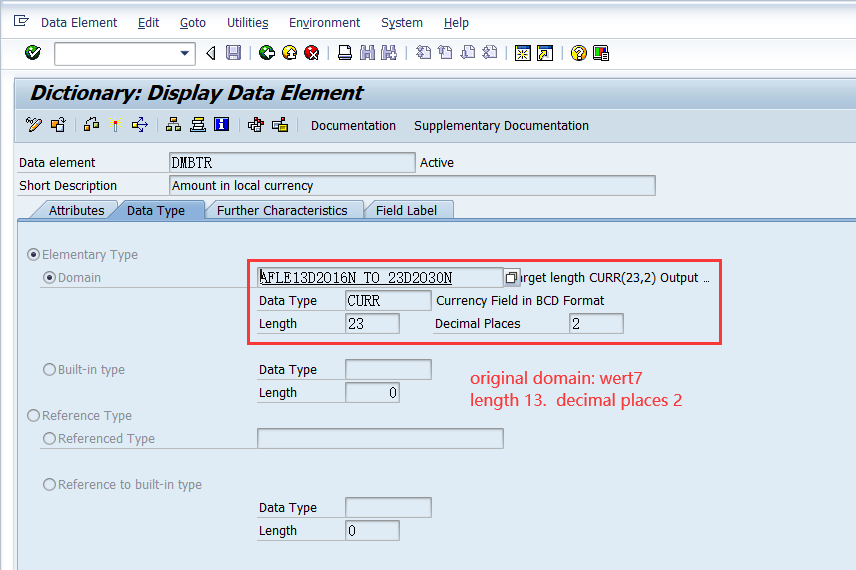Click the Display Object List hierarchy icon
856x570 pixels.
(174, 125)
